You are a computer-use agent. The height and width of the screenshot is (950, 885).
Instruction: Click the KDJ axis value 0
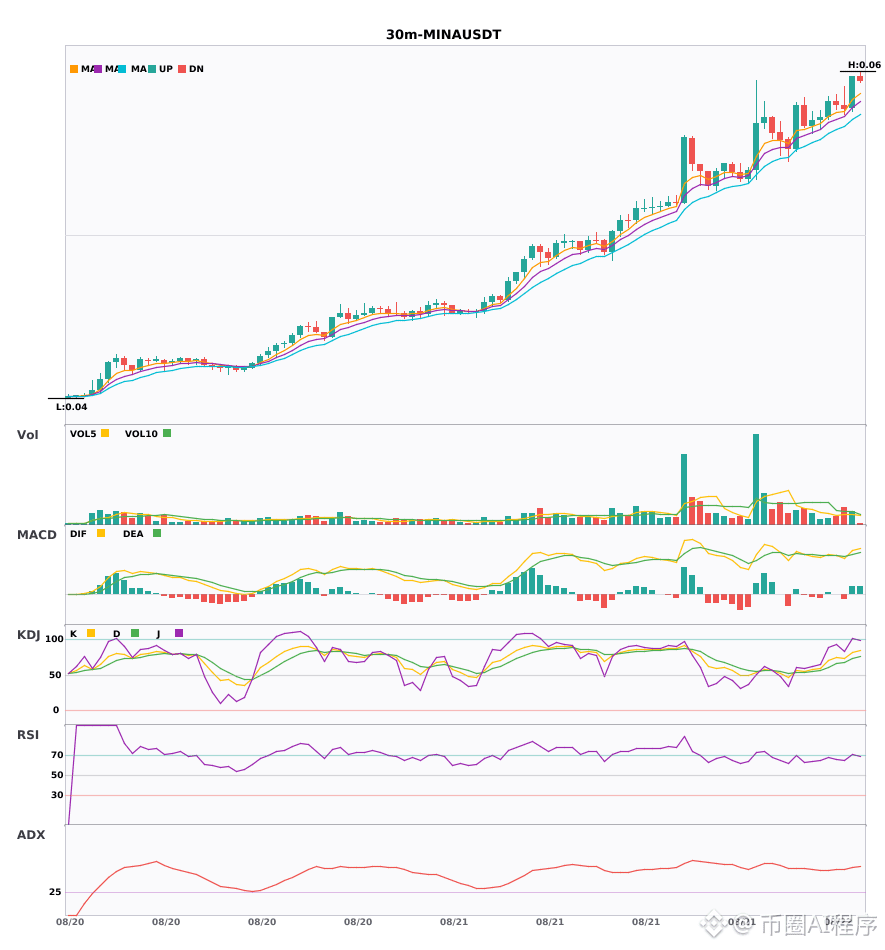pyautogui.click(x=56, y=710)
